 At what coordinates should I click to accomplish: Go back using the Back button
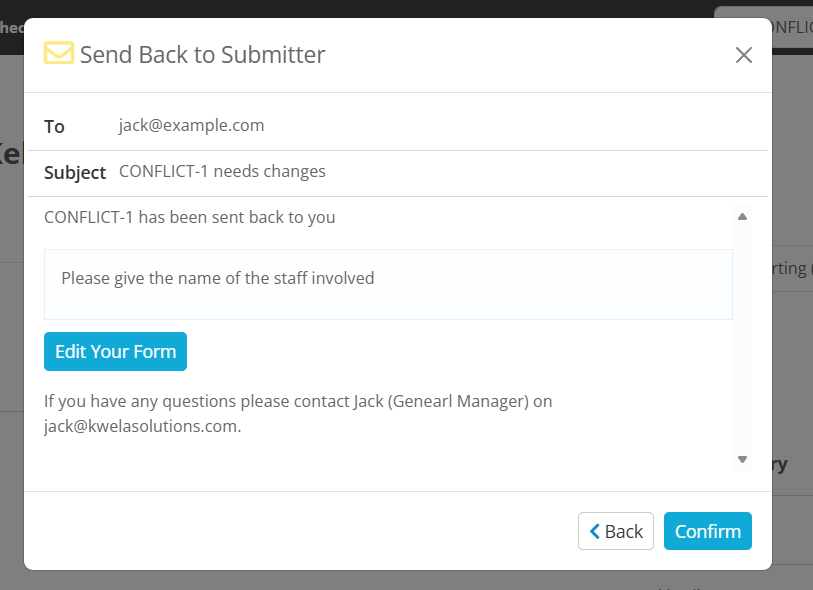616,531
